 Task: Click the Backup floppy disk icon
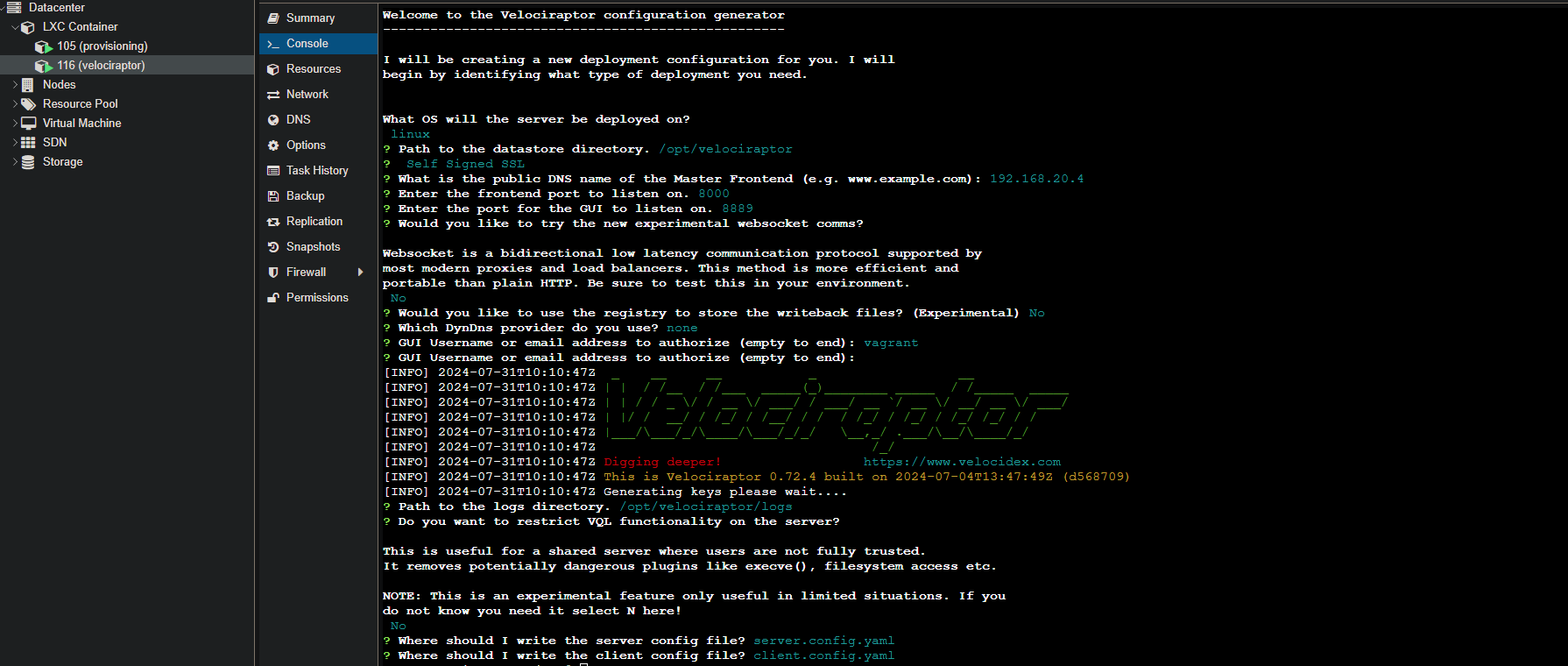tap(273, 196)
